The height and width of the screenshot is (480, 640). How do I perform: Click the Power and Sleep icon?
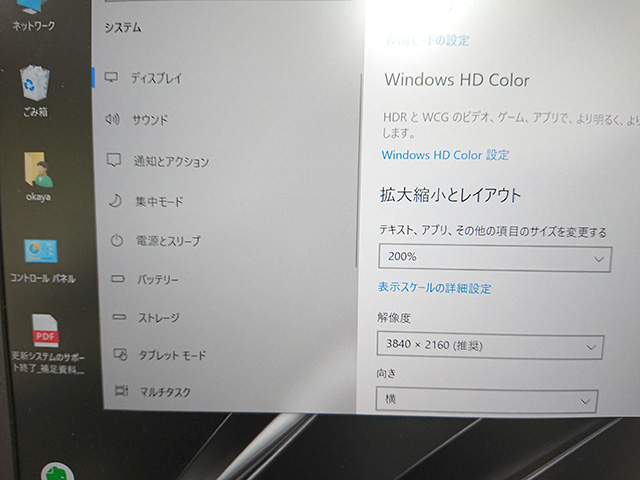116,241
